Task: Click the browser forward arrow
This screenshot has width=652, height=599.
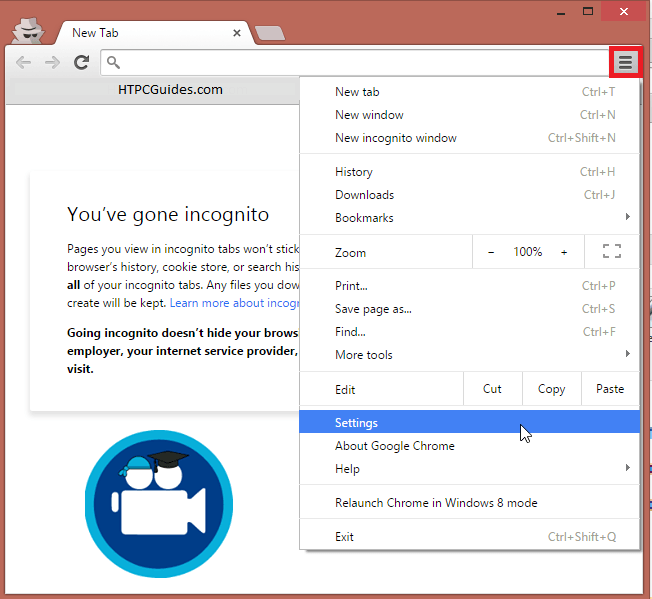Action: point(52,63)
